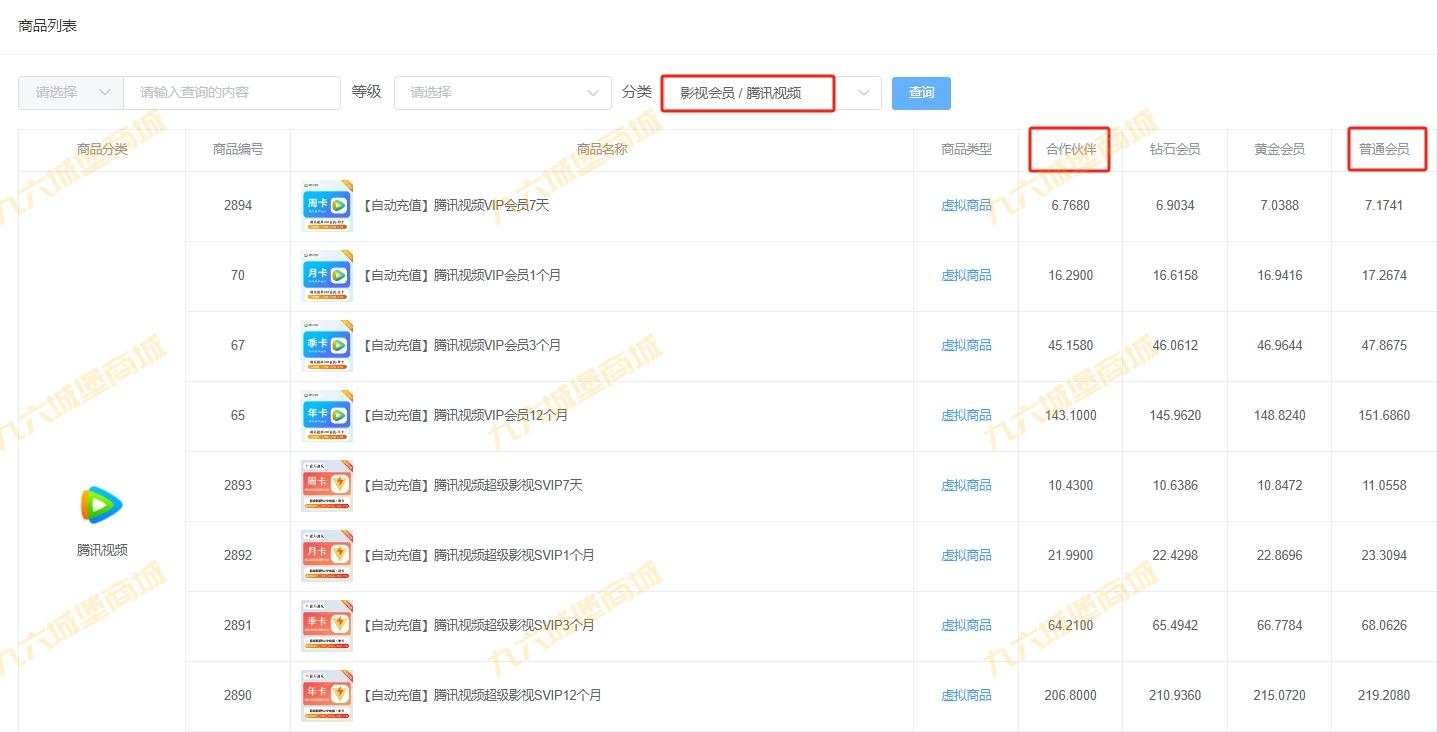Image resolution: width=1437 pixels, height=732 pixels.
Task: Click 虚拟商品 link for product 2890
Action: click(966, 695)
